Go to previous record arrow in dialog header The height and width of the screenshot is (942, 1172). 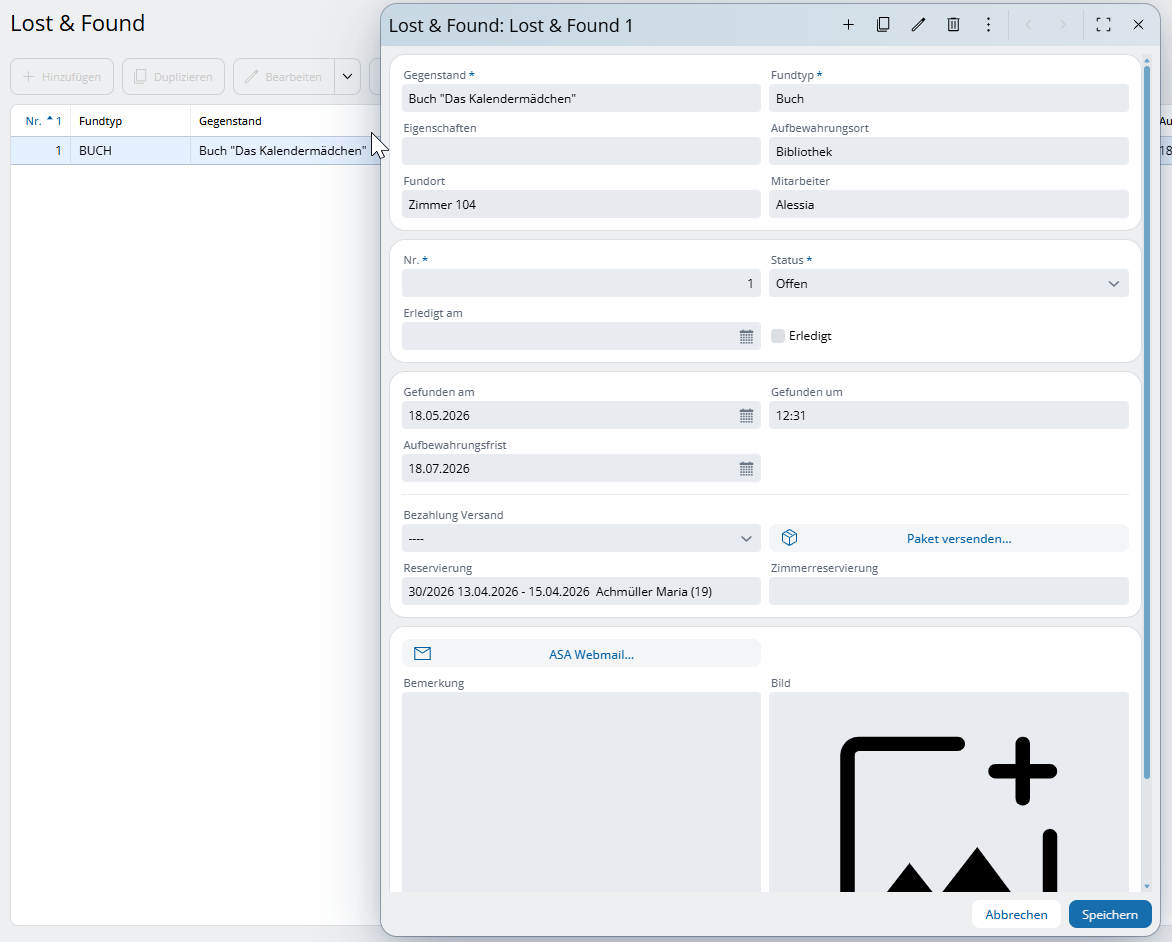tap(1028, 25)
